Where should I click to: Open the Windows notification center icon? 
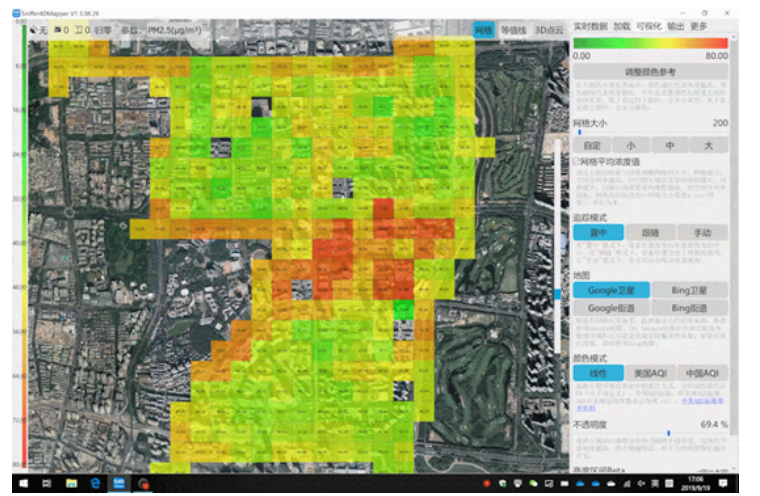pos(723,483)
